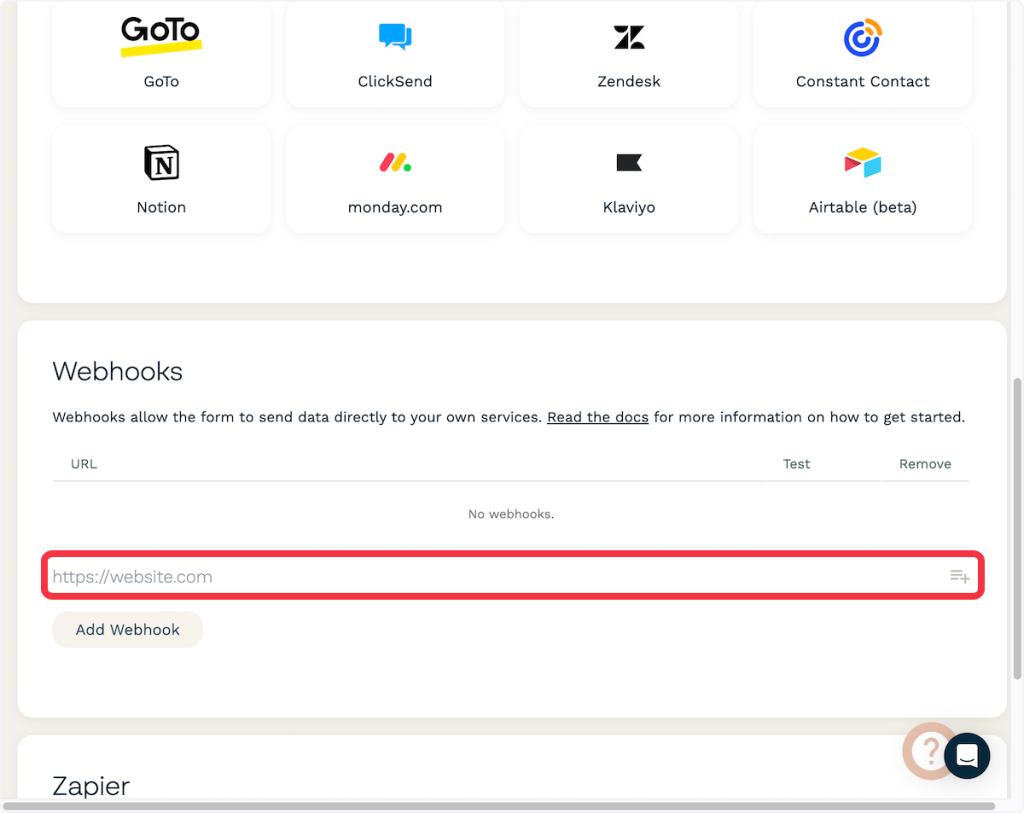Open the Klaviyo flag icon

(x=629, y=162)
